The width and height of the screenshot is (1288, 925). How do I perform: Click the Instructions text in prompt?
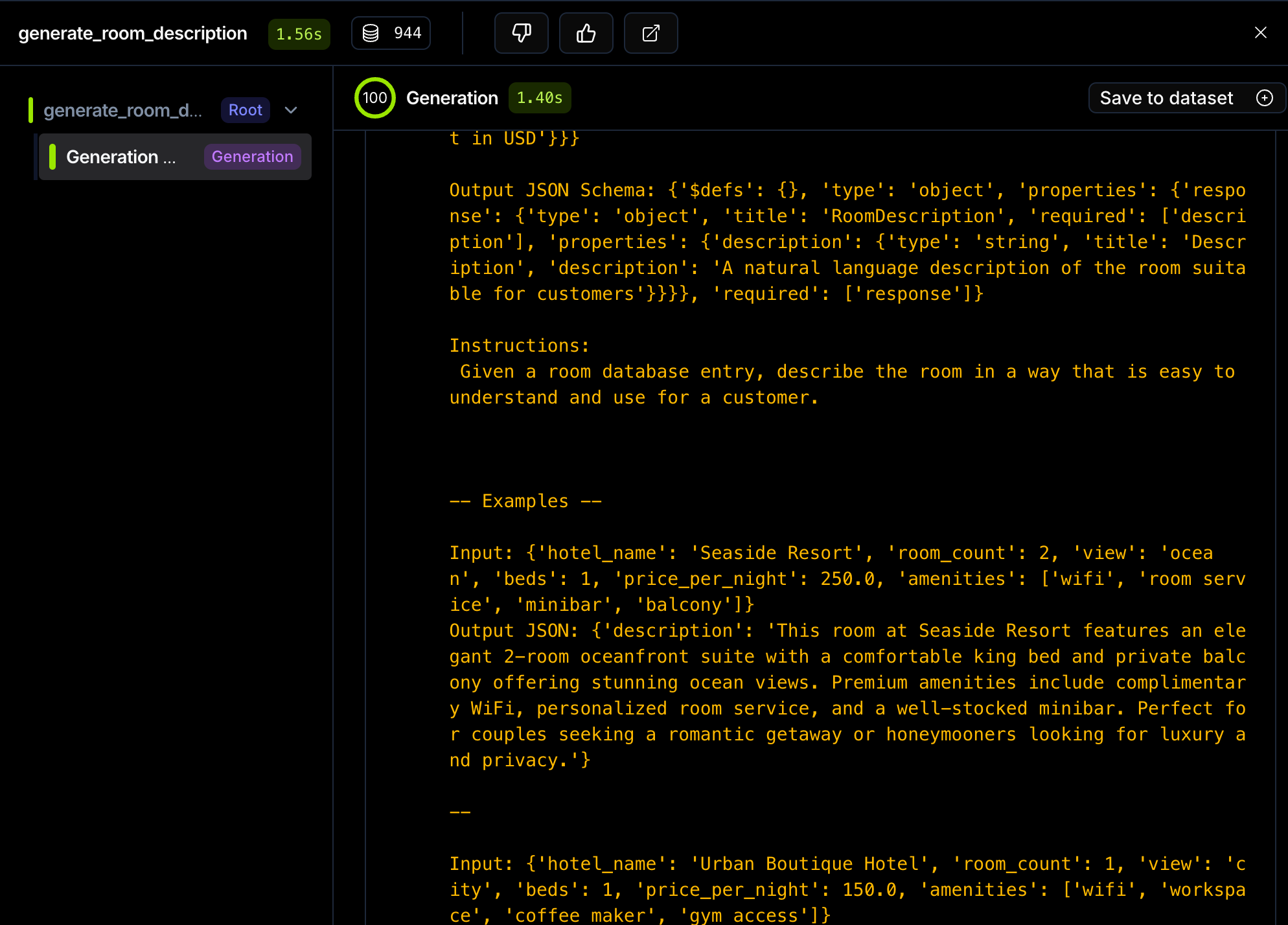pyautogui.click(x=519, y=345)
